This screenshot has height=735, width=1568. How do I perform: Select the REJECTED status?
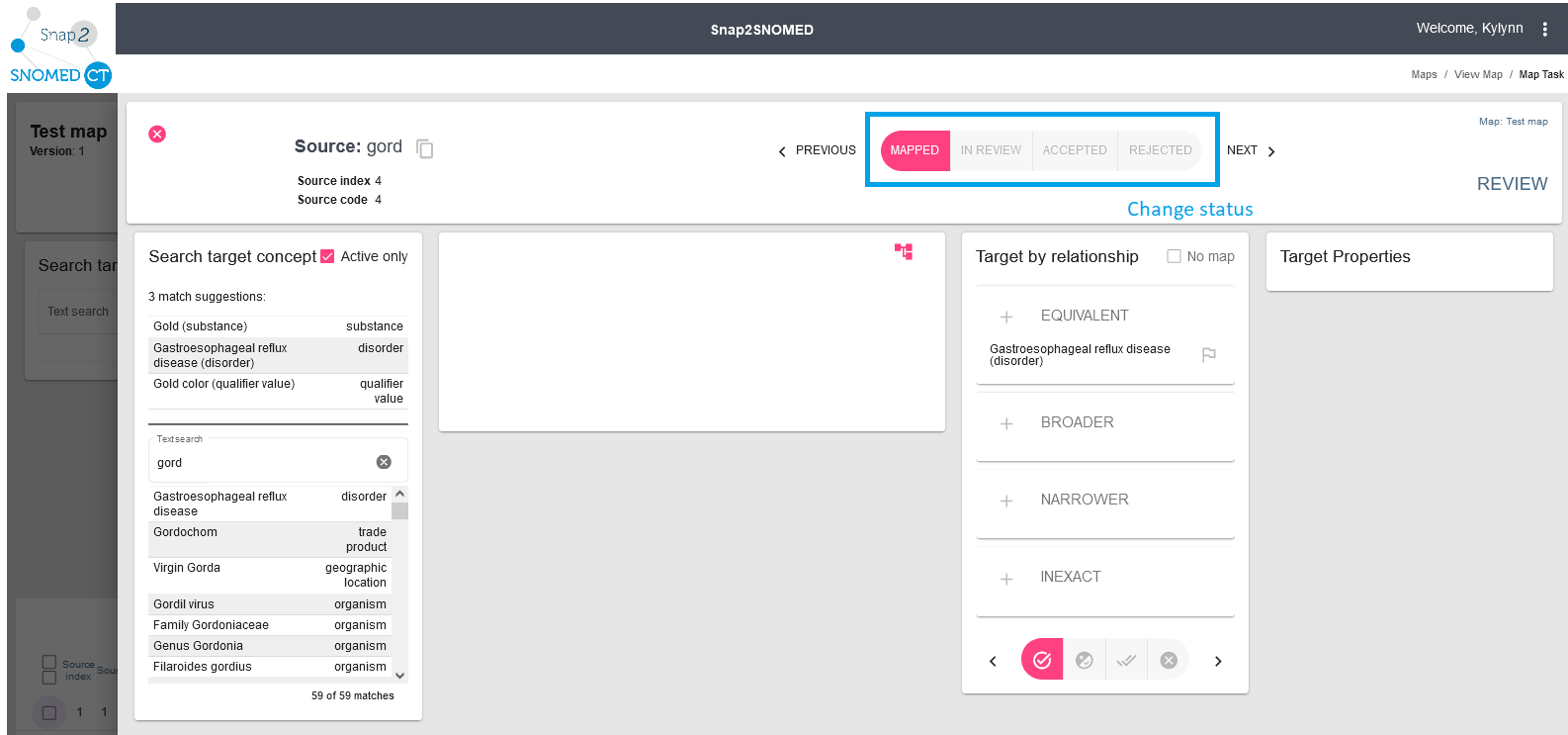click(x=1160, y=150)
